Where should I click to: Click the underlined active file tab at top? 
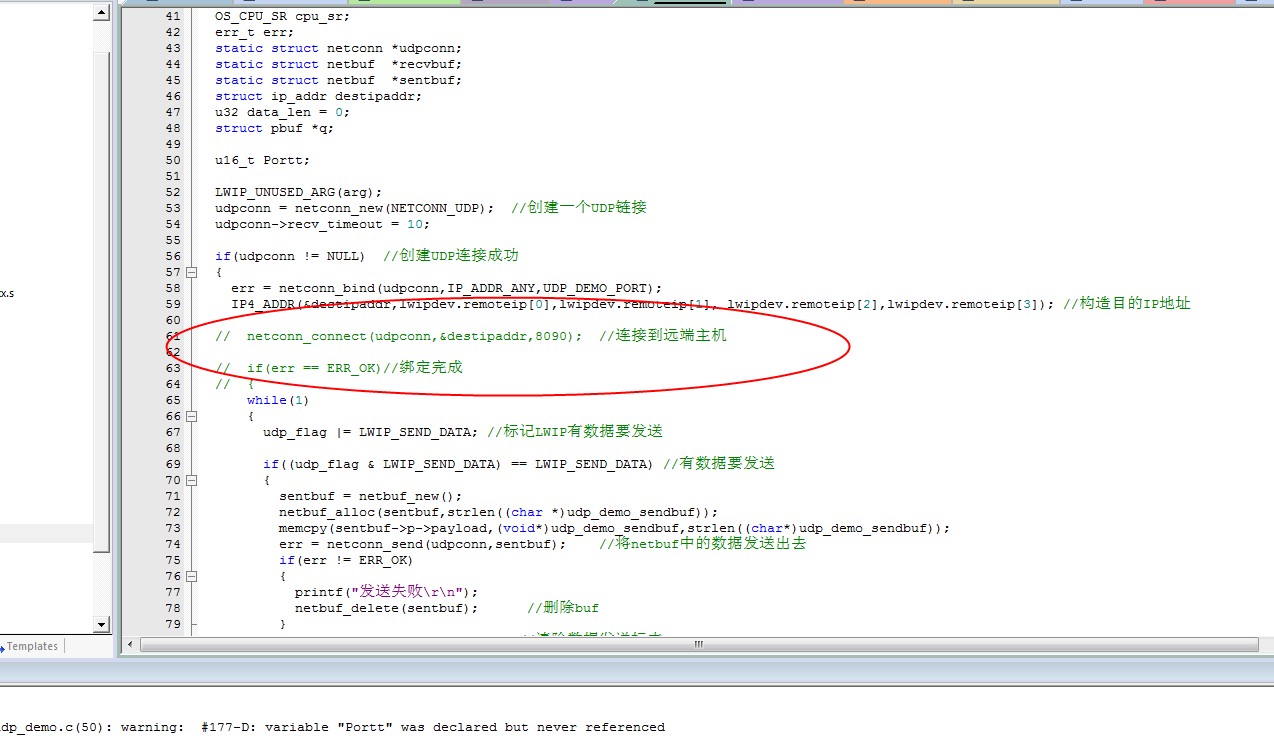[689, 3]
